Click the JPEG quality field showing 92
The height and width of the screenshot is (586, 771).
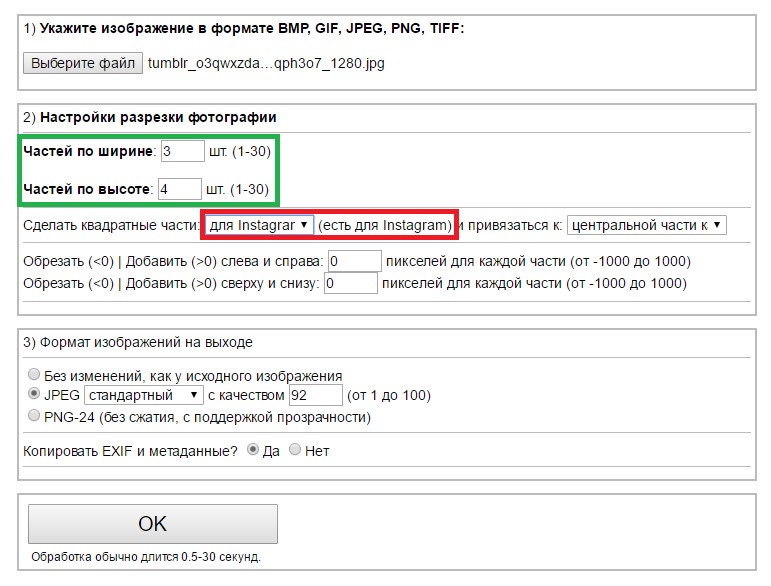pyautogui.click(x=314, y=396)
